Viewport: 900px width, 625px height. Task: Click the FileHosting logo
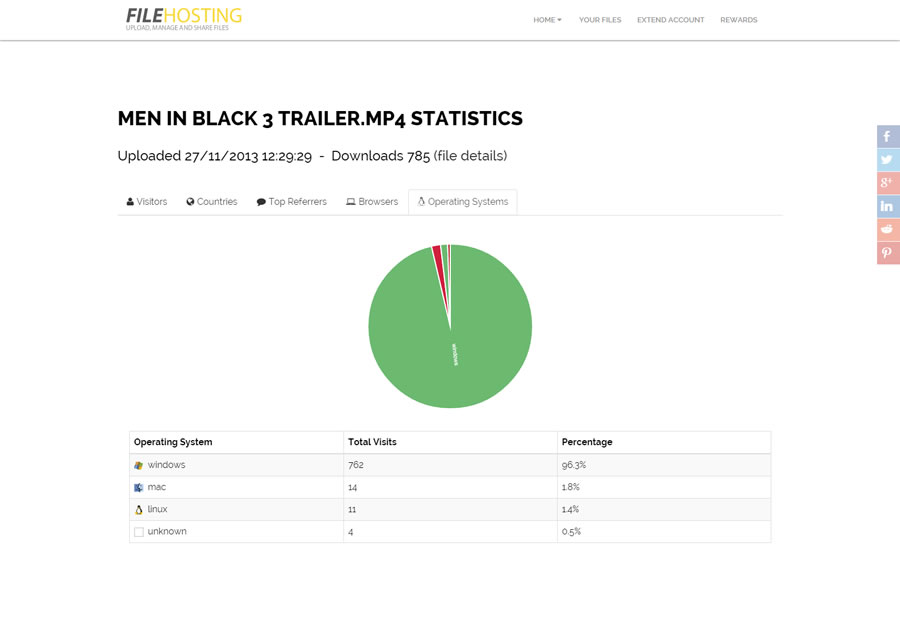coord(184,18)
